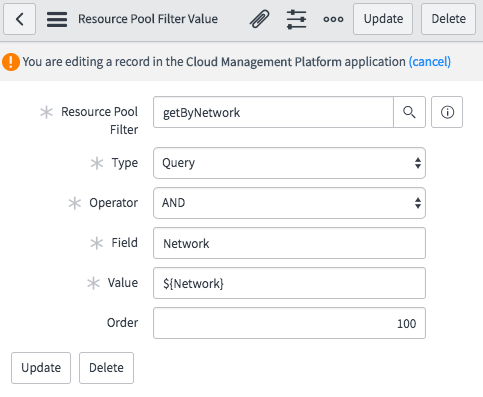Click the Operator field label

point(113,203)
